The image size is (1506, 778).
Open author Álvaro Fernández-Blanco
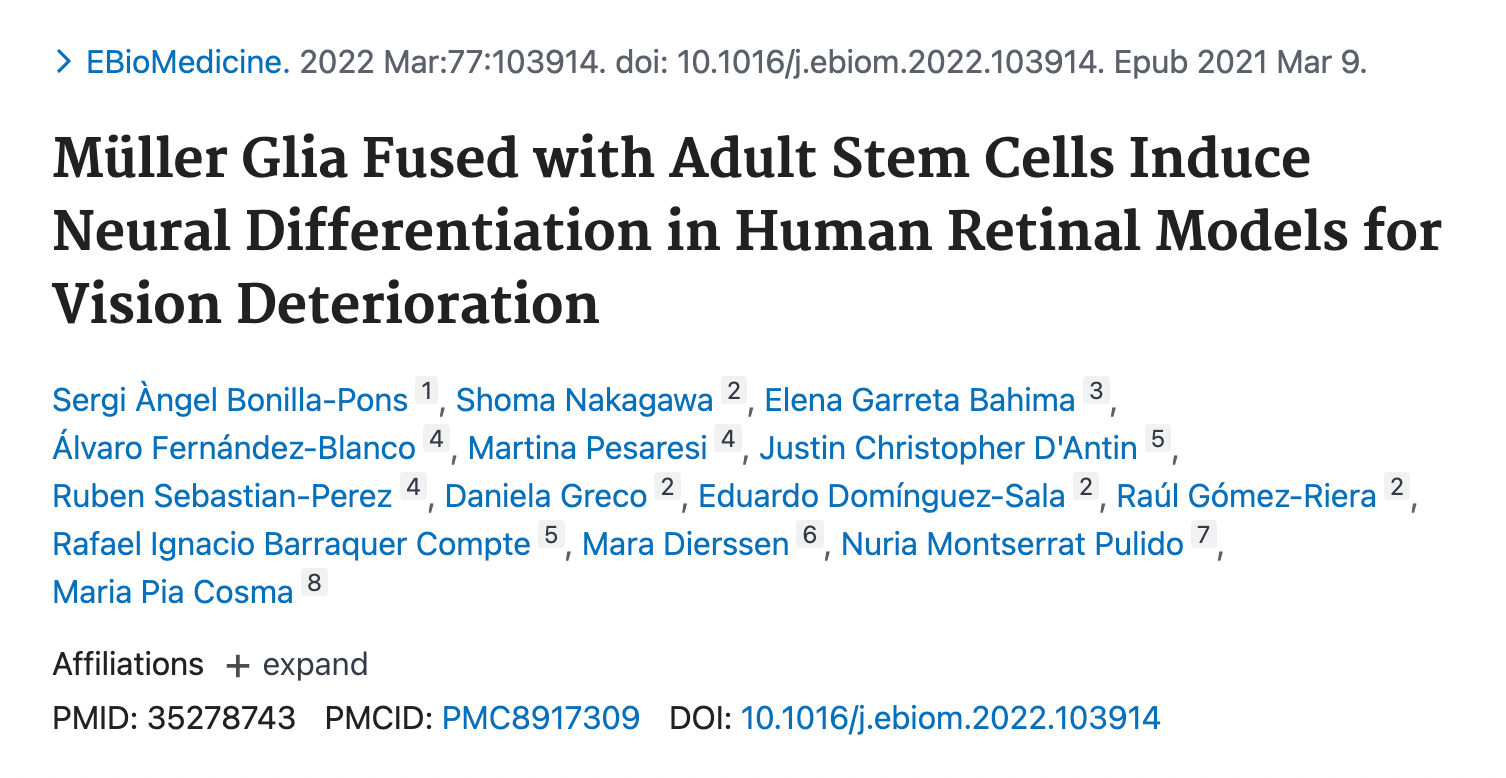tap(233, 448)
